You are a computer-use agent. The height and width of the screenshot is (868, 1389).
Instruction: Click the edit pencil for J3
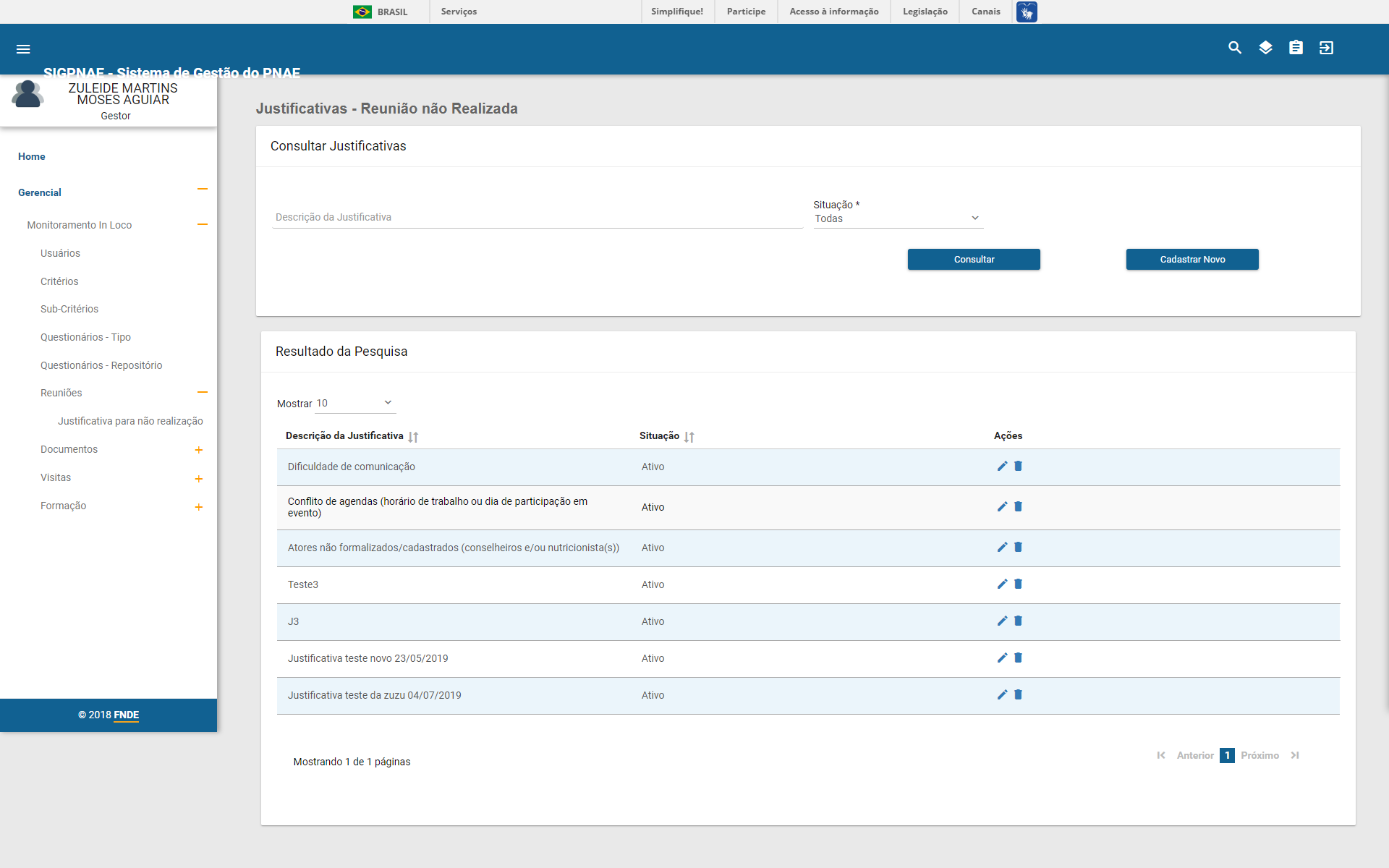point(1002,621)
